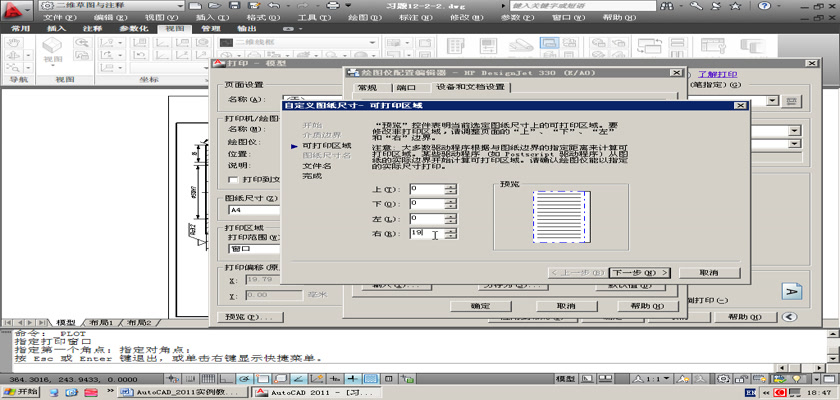Open the plot range 窗口 dropdown
840x400 pixels.
(255, 249)
